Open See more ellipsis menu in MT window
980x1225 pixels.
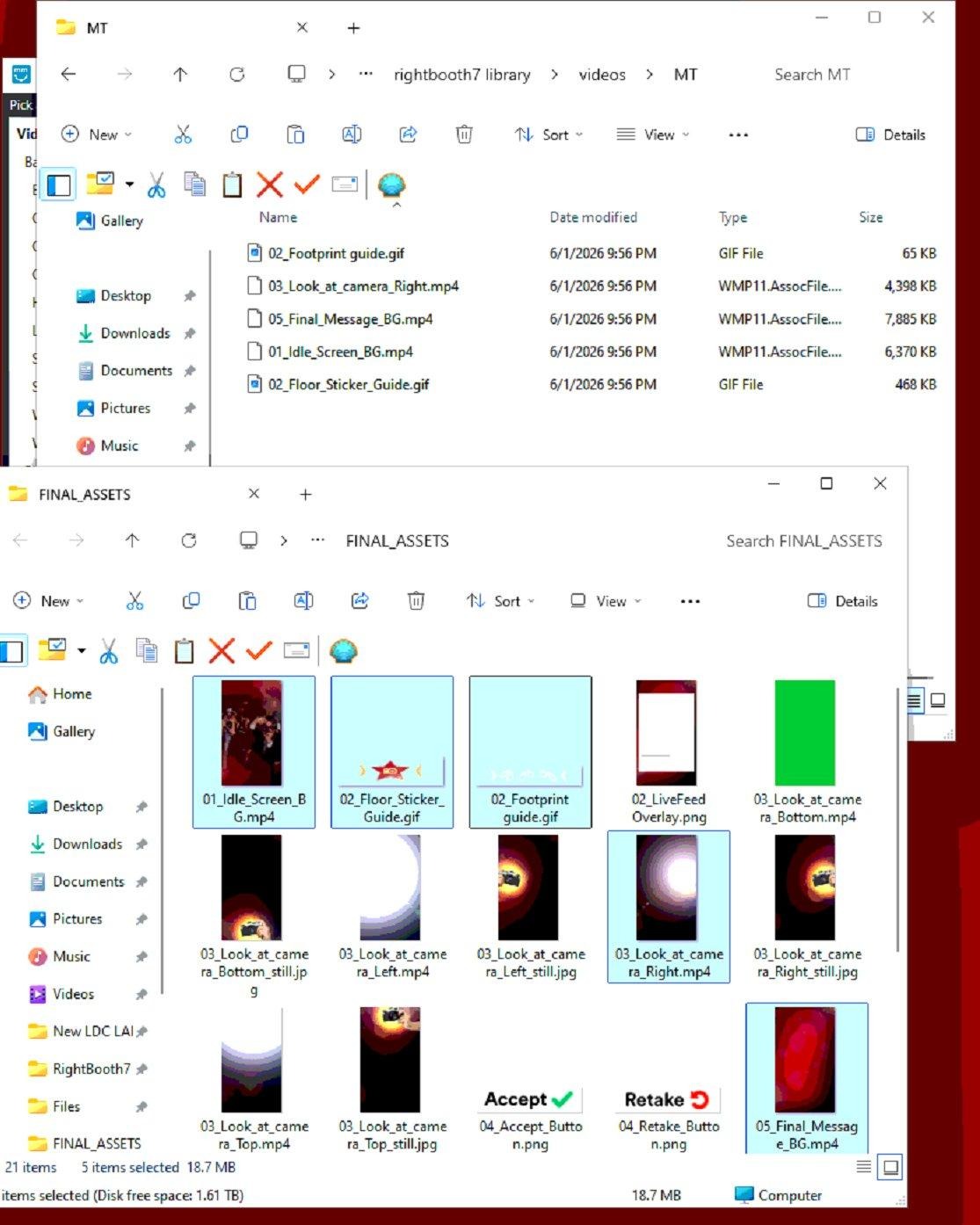pos(738,134)
